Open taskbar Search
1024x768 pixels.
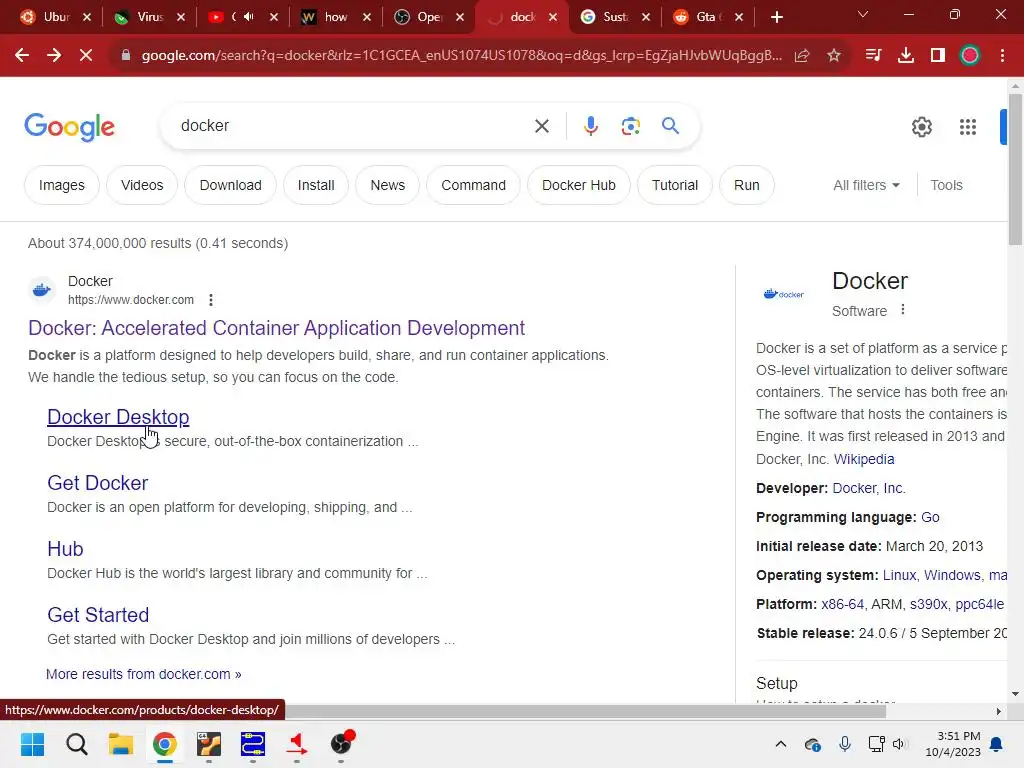pyautogui.click(x=76, y=744)
